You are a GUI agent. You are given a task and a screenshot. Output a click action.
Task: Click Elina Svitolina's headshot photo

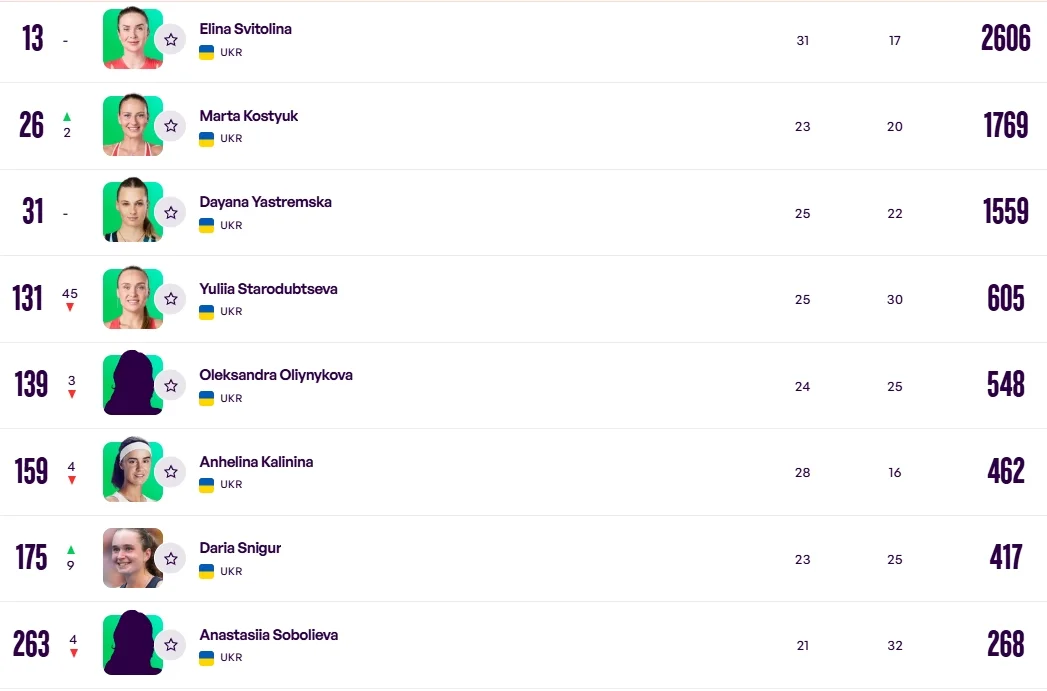[131, 39]
